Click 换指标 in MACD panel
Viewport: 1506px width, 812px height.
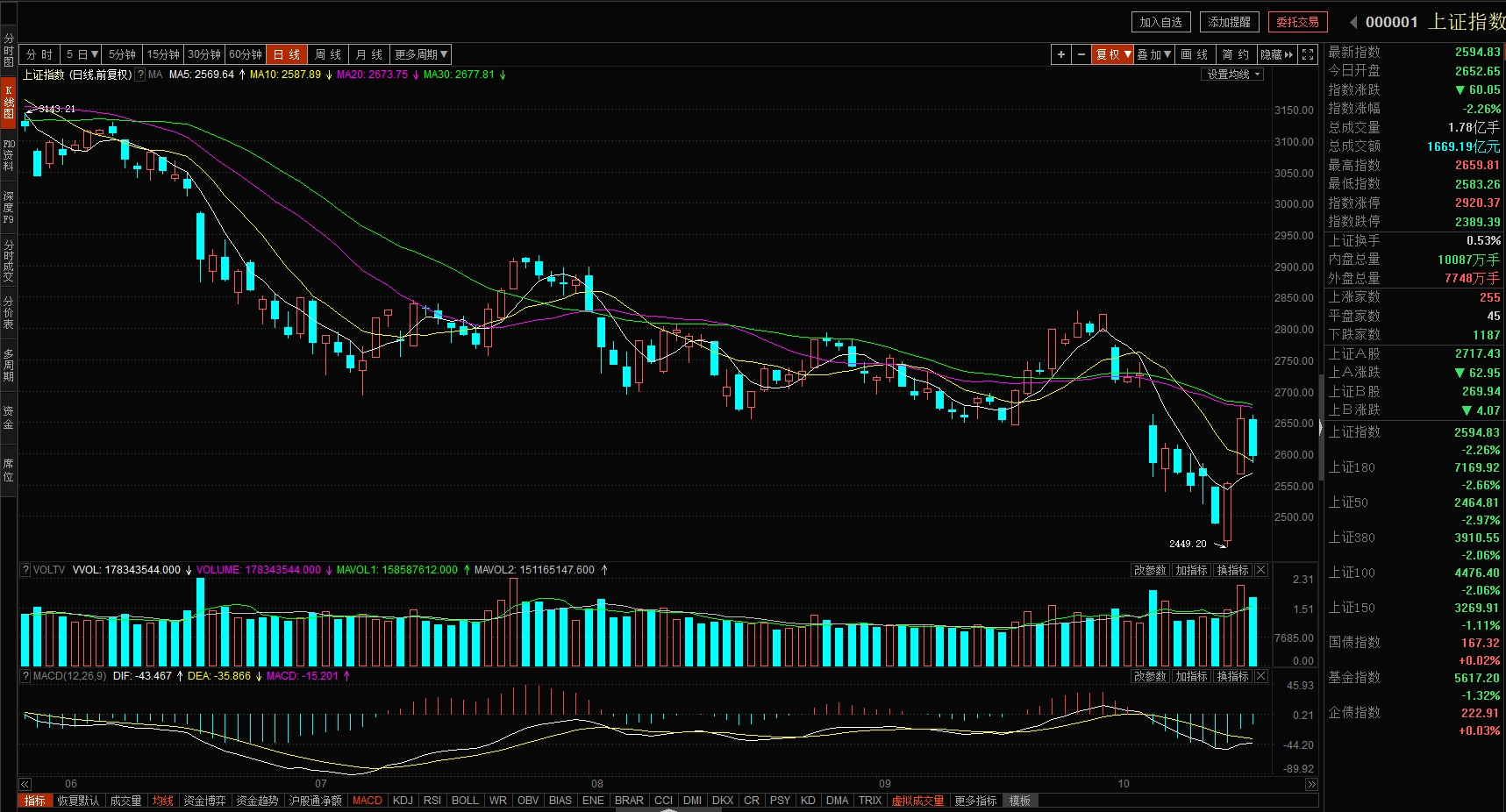(1232, 676)
